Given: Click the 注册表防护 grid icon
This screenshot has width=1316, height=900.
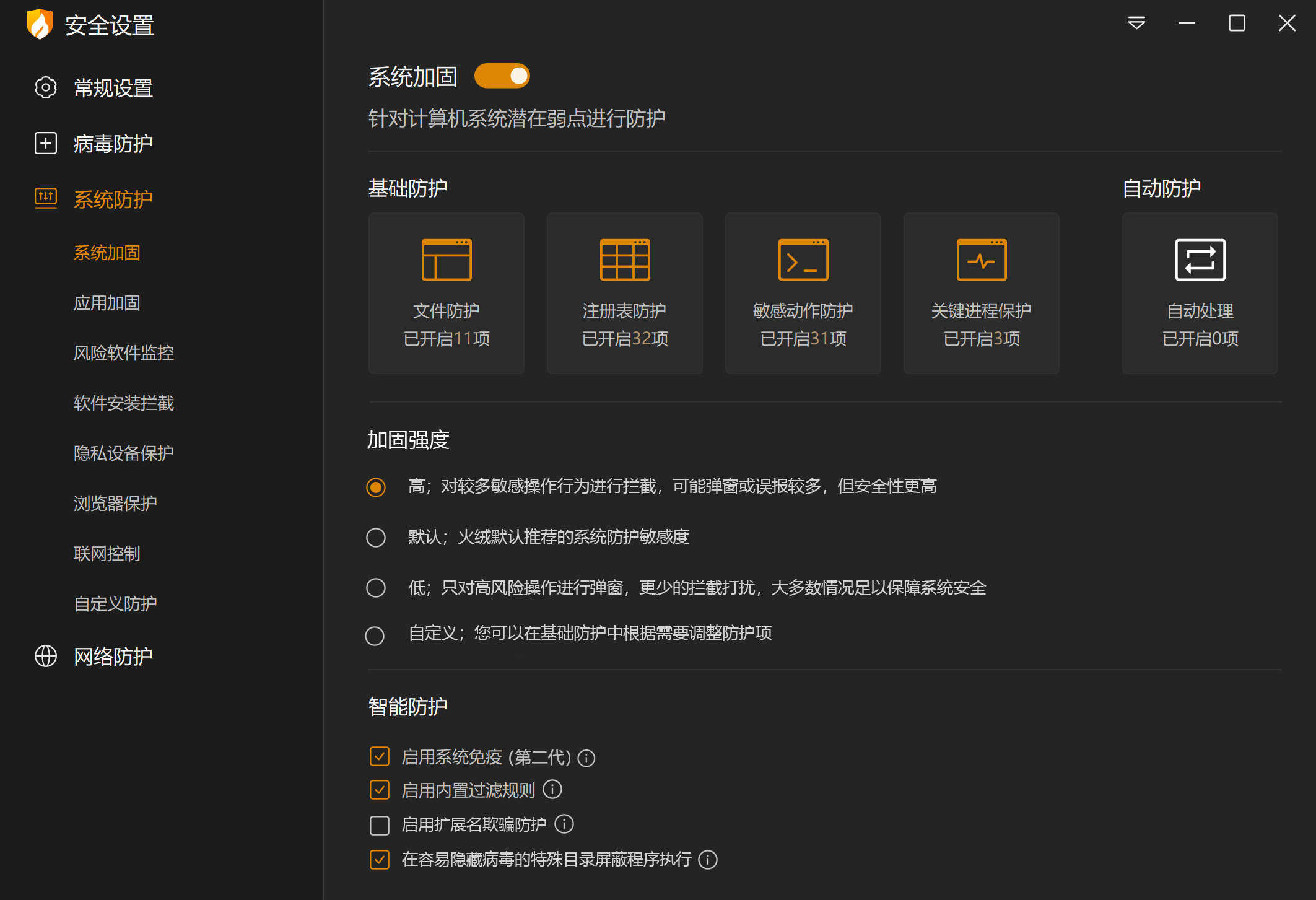Looking at the screenshot, I should click(x=624, y=260).
